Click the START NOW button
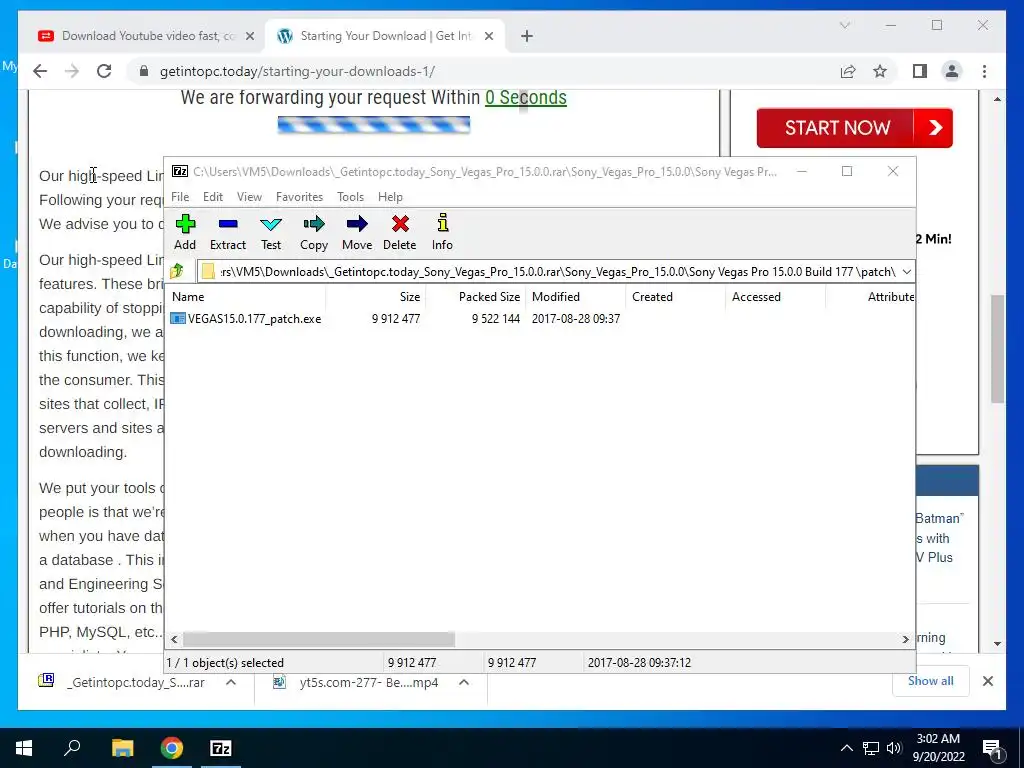 click(x=854, y=127)
